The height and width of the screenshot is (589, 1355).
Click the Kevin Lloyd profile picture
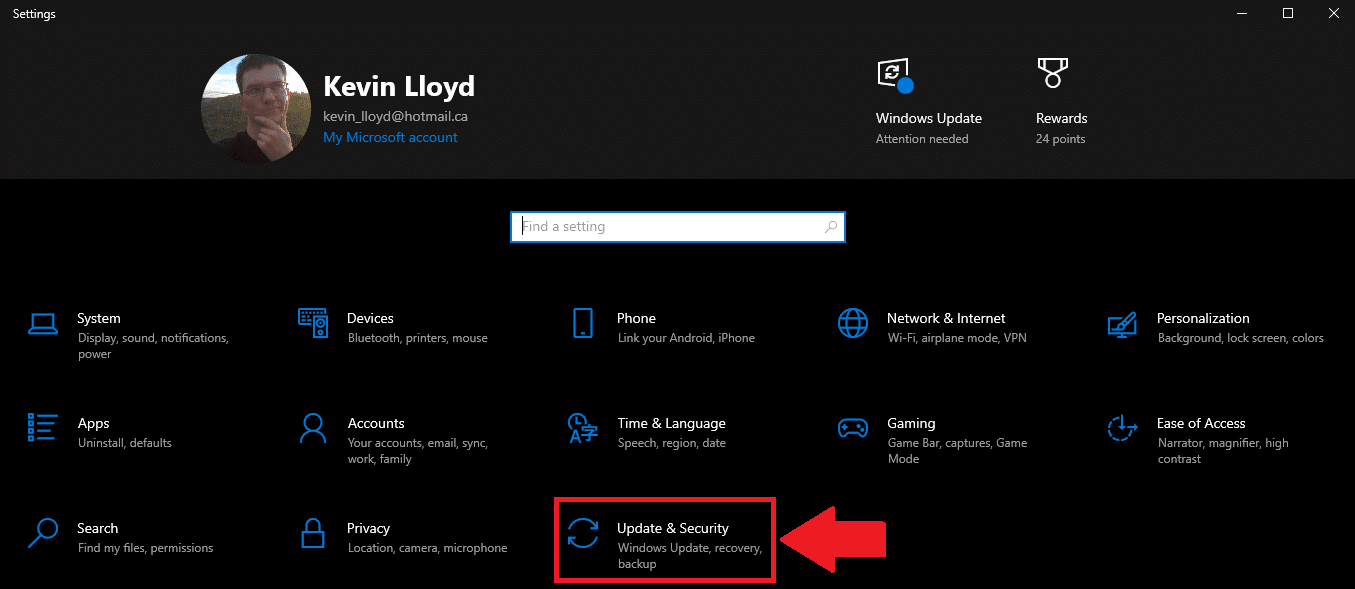pos(256,109)
